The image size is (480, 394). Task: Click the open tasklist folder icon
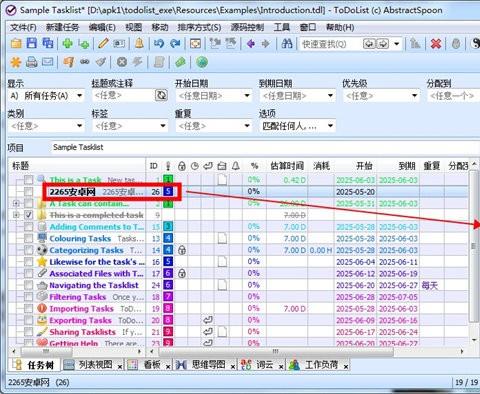[x=16, y=43]
